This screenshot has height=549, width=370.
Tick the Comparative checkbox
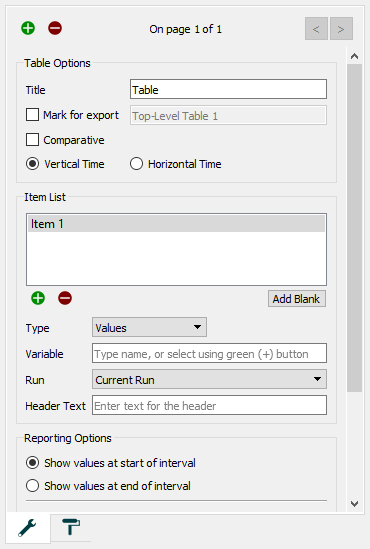pos(32,140)
